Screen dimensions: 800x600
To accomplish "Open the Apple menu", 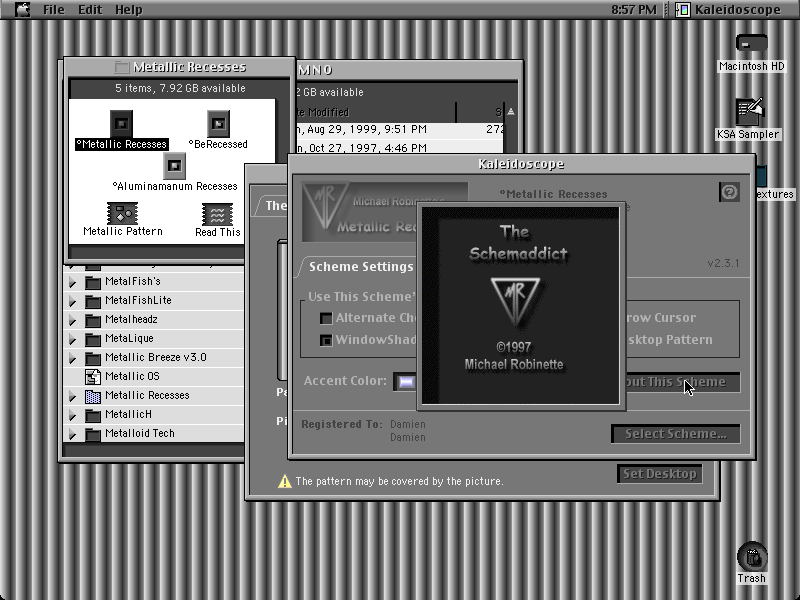I will (21, 9).
